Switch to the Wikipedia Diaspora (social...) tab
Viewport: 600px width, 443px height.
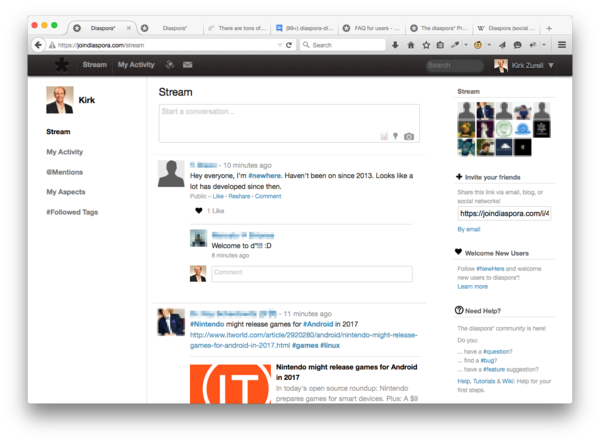507,28
